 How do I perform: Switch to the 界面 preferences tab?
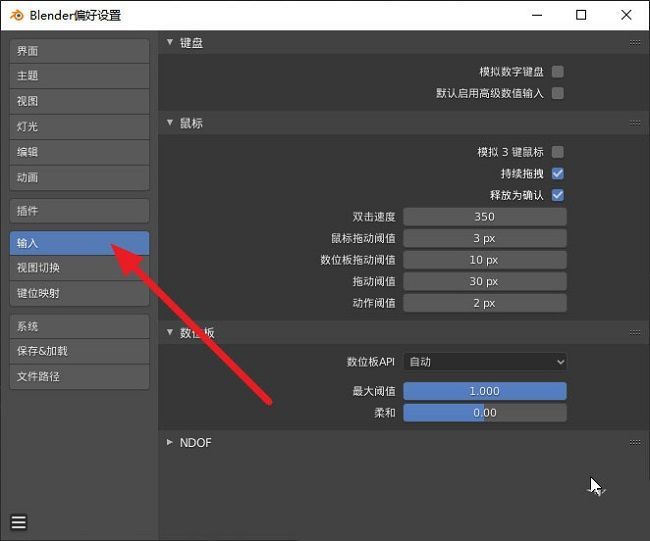tap(79, 51)
